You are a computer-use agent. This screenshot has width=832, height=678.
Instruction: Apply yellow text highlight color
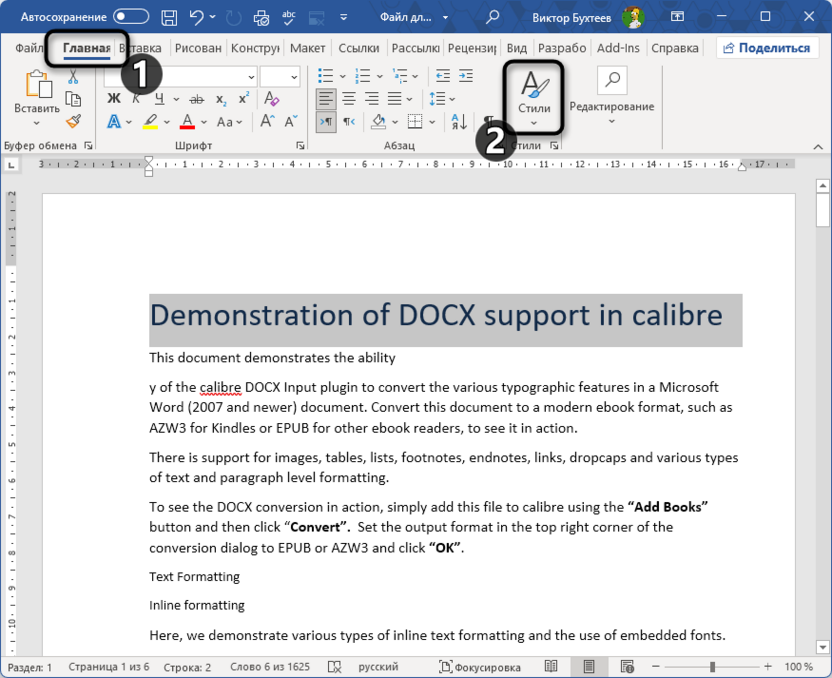(151, 122)
